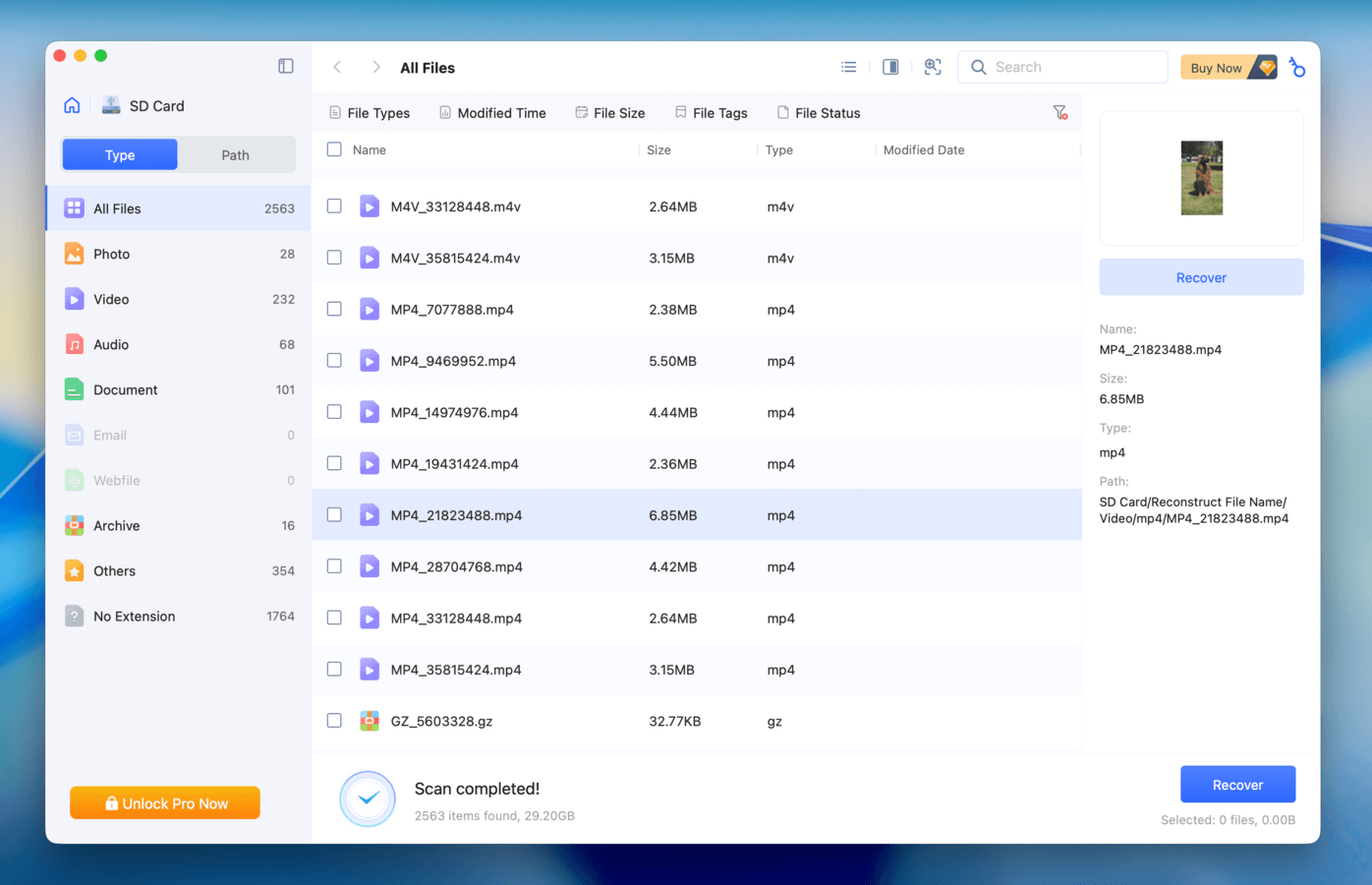Click the clear filter icon
Screen dimensions: 1372x885
point(1059,112)
